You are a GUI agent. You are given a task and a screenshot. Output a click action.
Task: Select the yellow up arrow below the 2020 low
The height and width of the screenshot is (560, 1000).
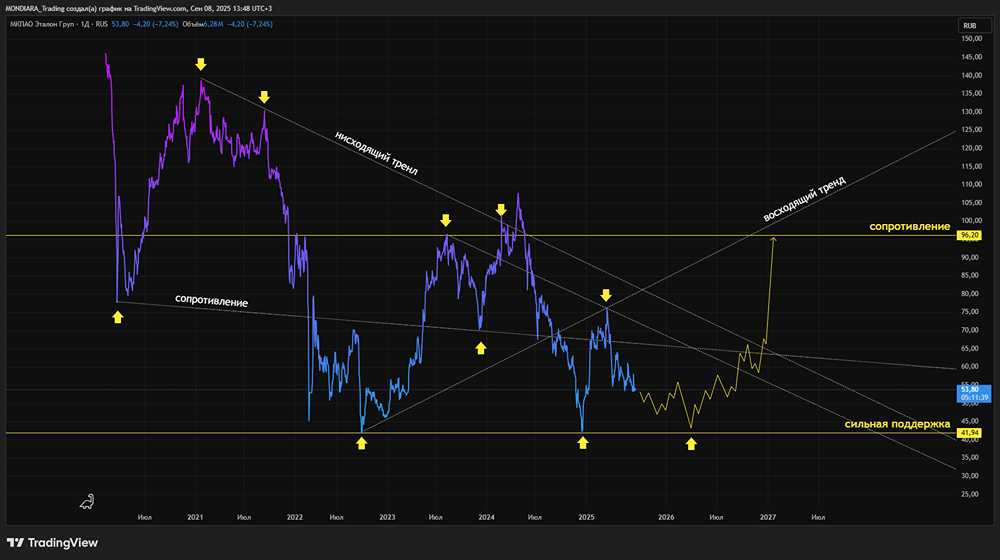[117, 317]
